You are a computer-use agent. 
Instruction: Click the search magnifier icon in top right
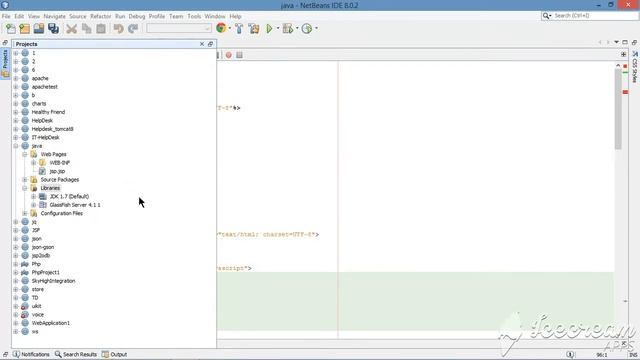pos(546,16)
